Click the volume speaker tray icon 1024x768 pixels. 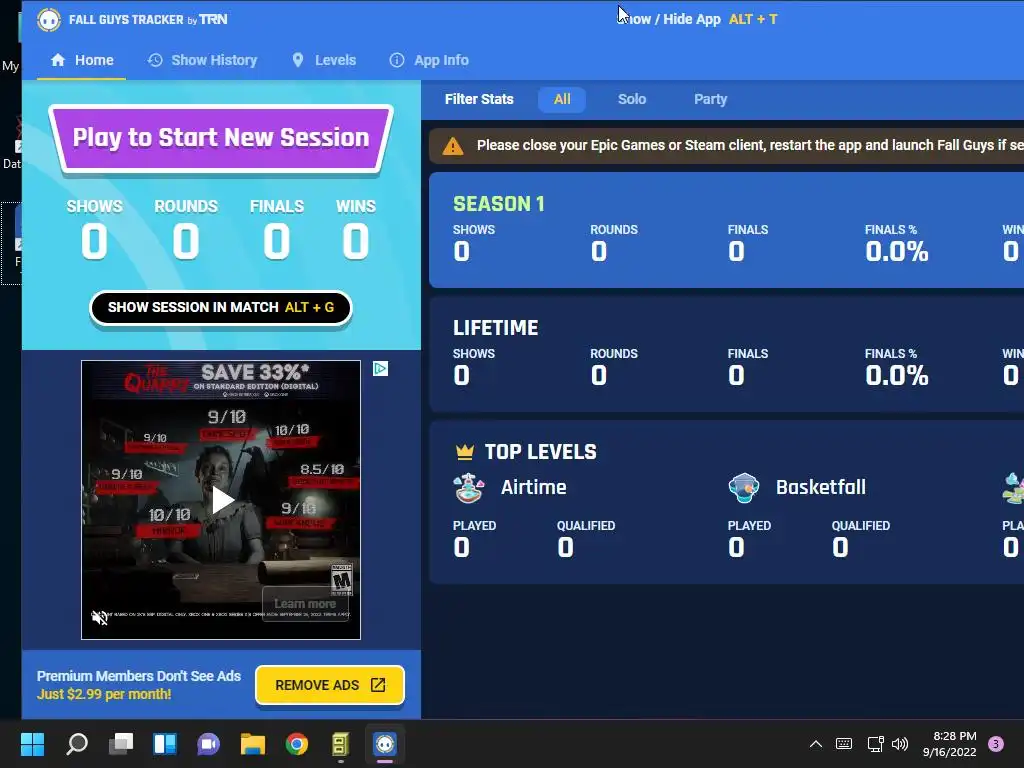point(900,744)
